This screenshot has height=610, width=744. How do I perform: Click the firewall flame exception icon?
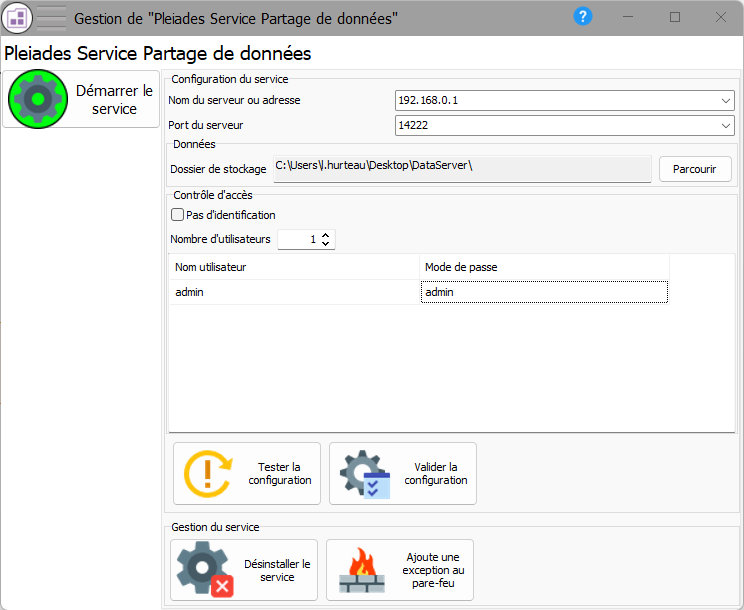(362, 570)
